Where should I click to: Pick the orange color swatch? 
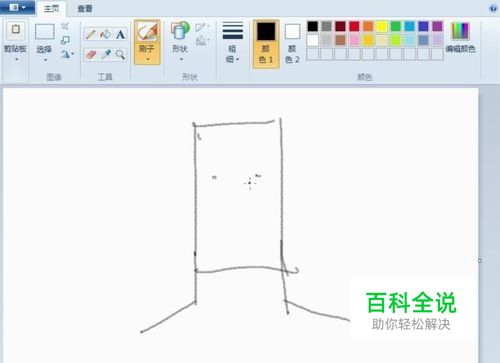368,26
